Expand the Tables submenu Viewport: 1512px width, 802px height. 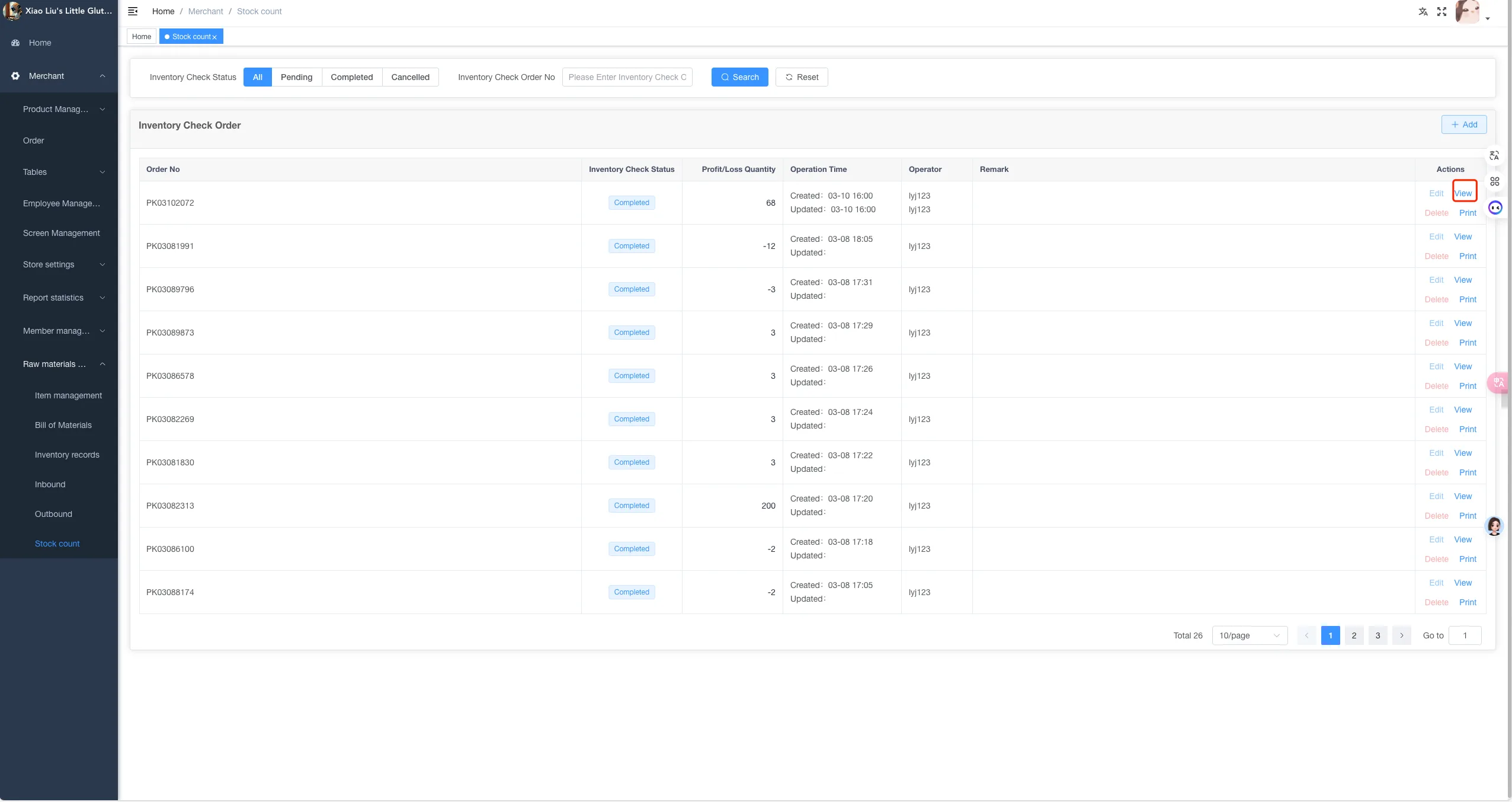[102, 172]
